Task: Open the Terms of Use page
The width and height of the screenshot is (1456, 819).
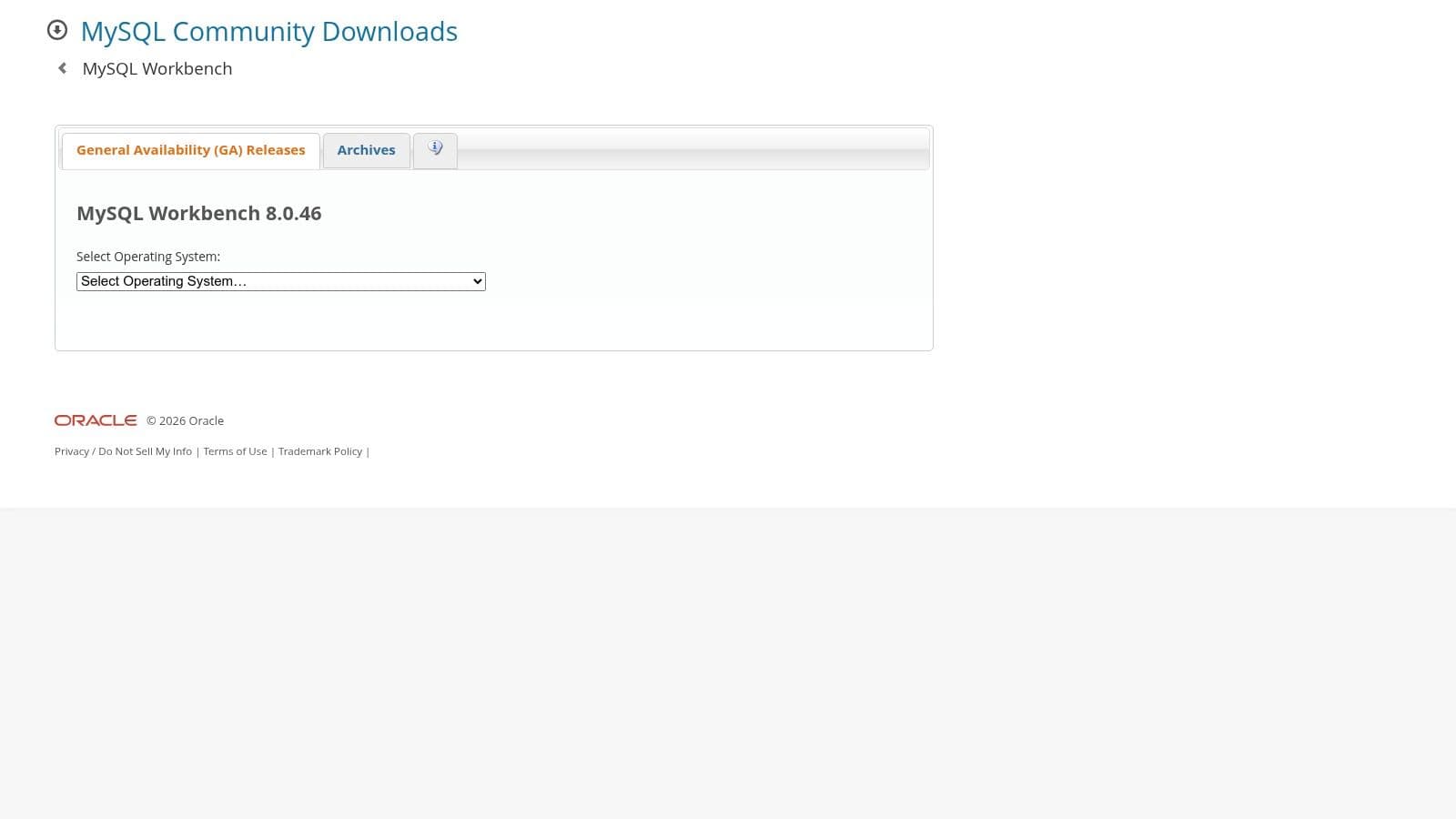Action: coord(235,450)
